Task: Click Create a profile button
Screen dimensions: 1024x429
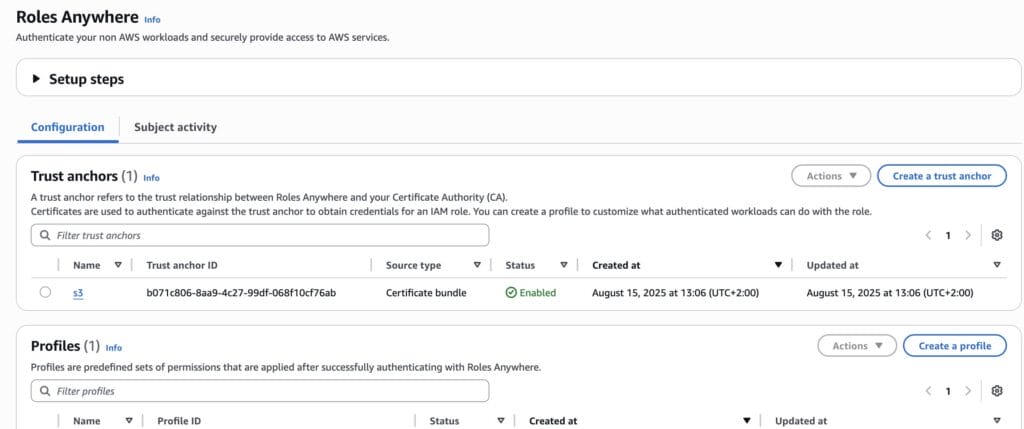Action: point(954,346)
